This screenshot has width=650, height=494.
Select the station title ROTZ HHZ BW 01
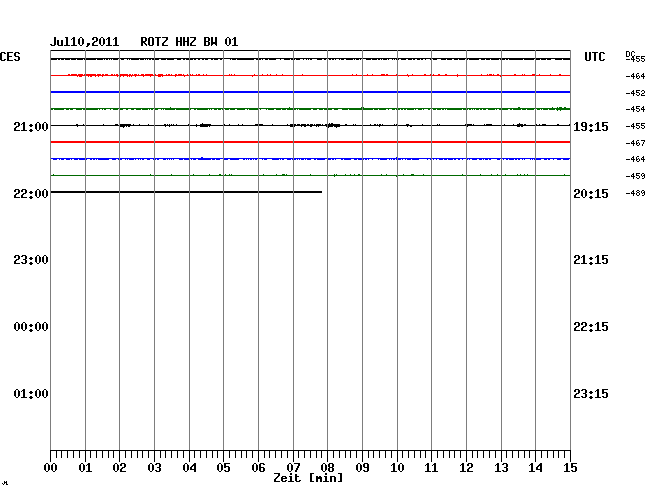pyautogui.click(x=189, y=42)
